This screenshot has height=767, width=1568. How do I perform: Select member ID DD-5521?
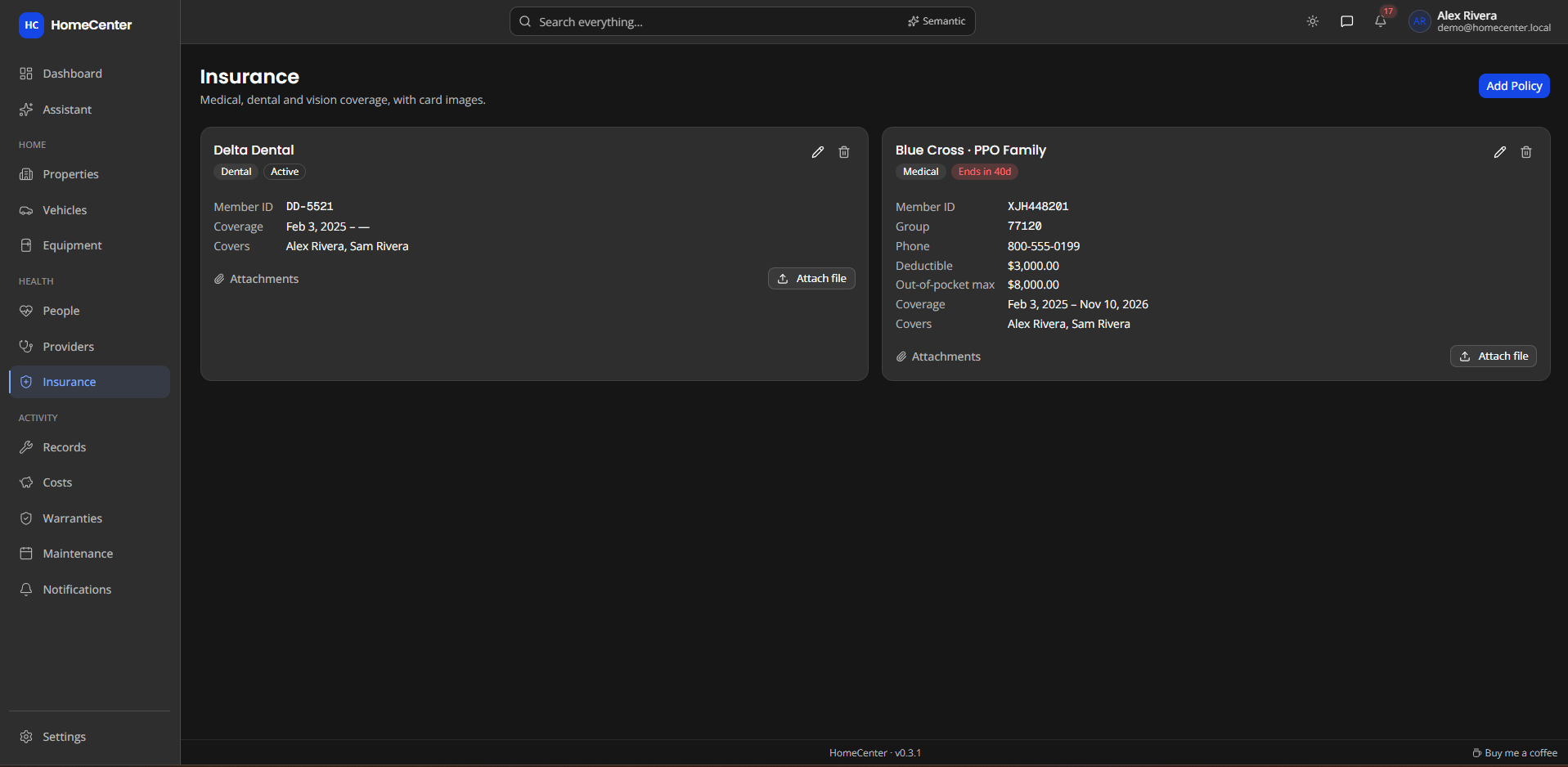(x=310, y=207)
